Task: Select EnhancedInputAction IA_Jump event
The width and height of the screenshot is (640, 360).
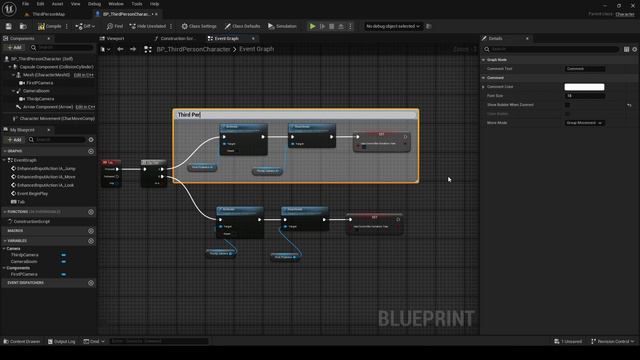Action: (46, 169)
